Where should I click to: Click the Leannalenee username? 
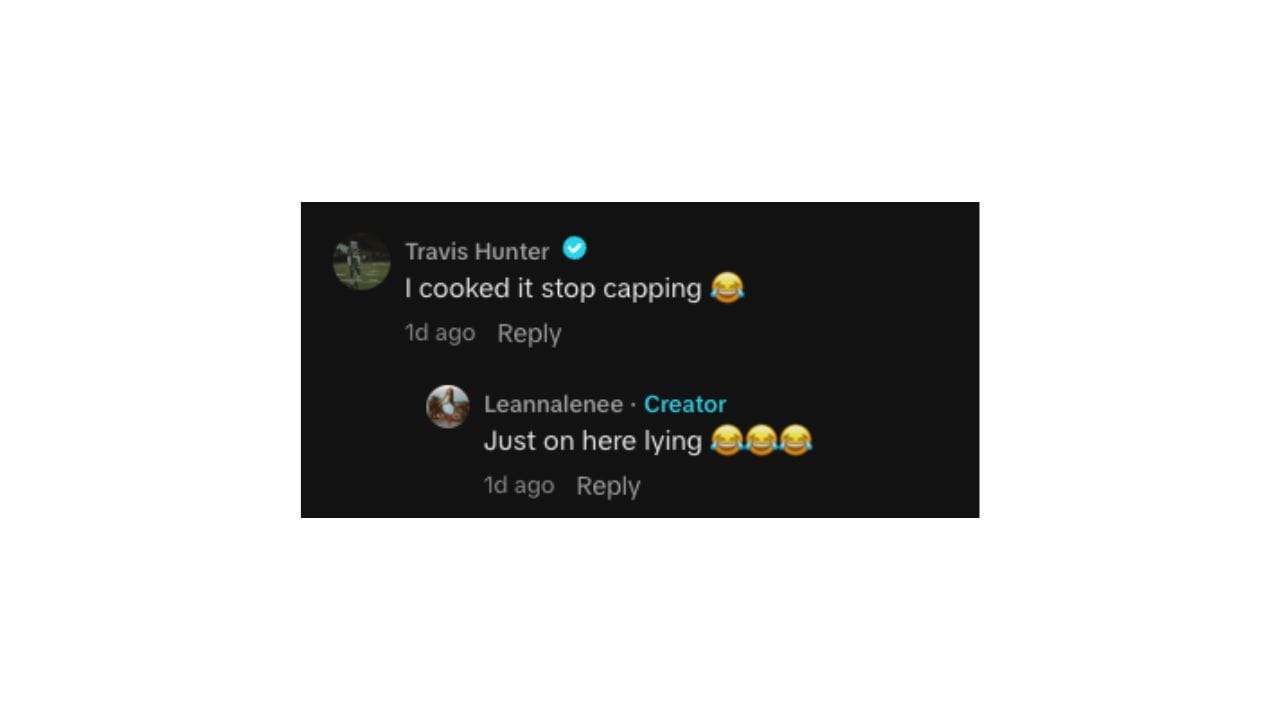pos(553,404)
